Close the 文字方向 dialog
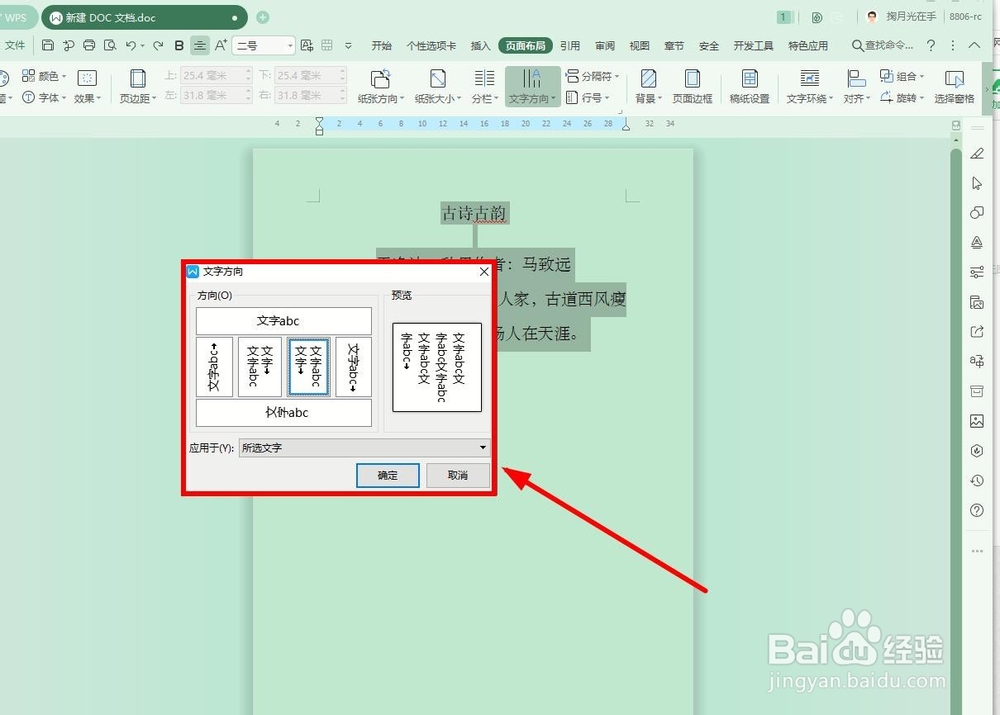 [484, 272]
